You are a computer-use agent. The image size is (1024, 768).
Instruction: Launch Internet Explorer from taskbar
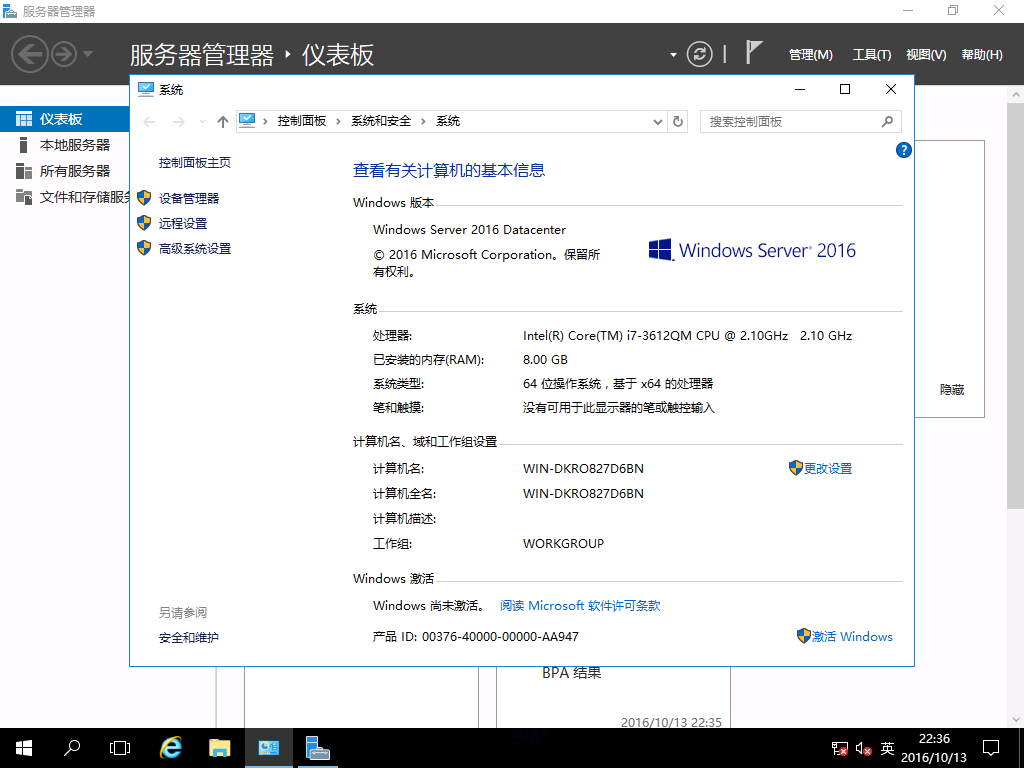point(170,748)
